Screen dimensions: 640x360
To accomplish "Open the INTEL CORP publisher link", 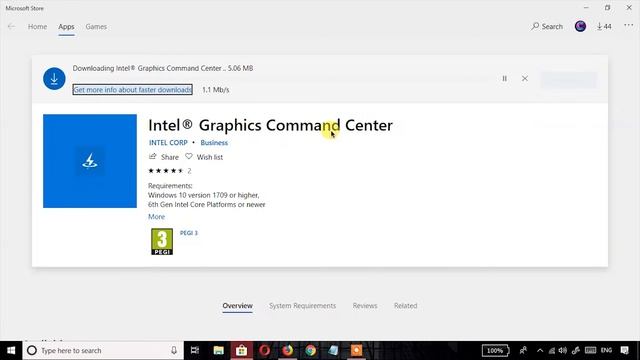I will (168, 142).
